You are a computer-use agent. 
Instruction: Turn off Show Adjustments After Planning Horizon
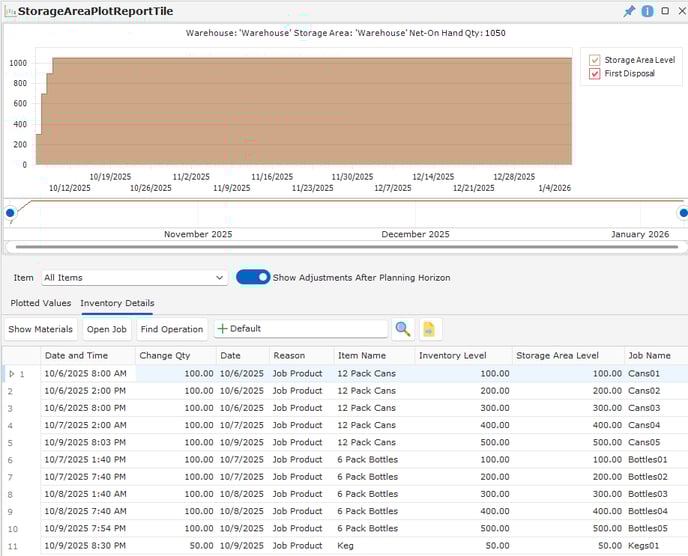point(252,277)
